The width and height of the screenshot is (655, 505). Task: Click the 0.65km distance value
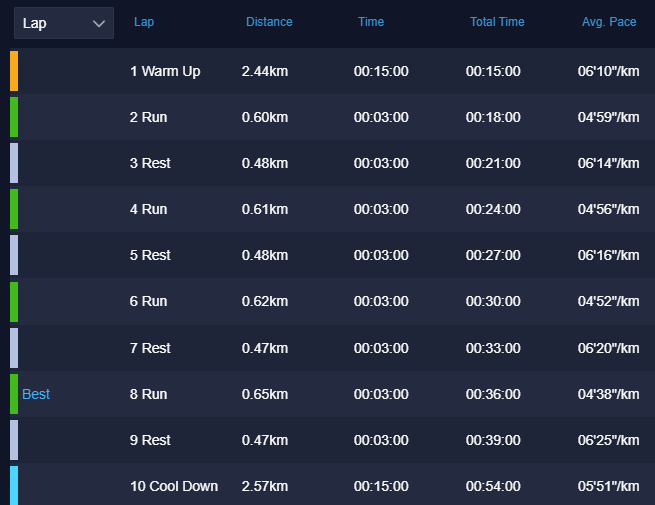point(265,394)
